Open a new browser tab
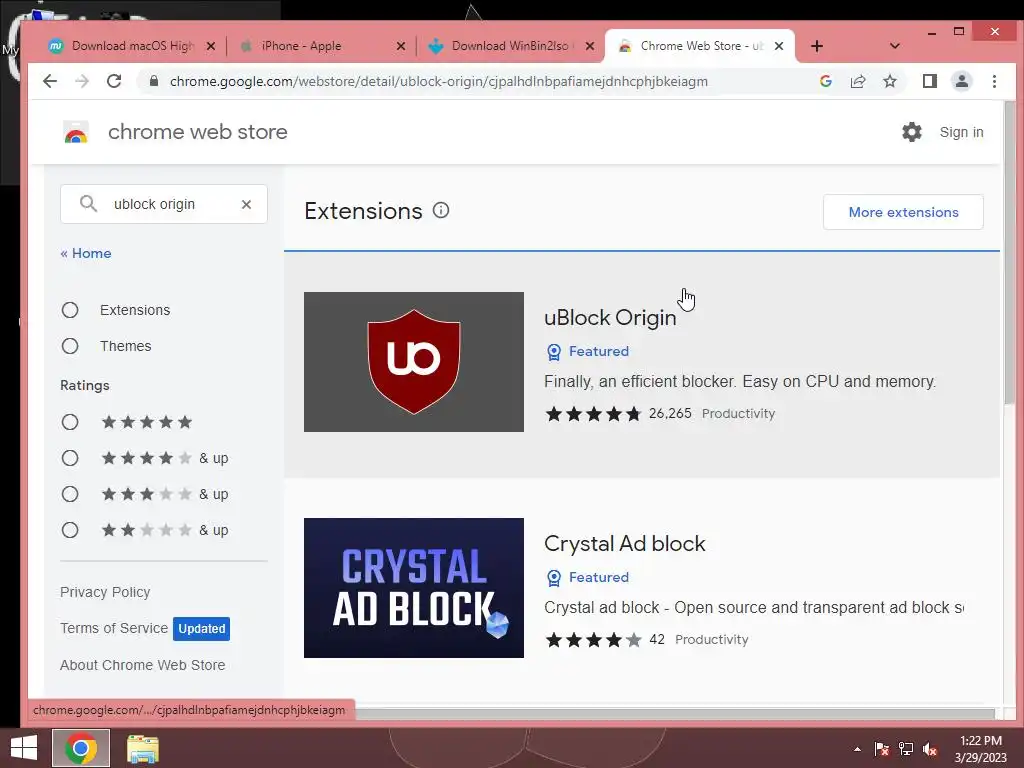Viewport: 1024px width, 768px height. [x=816, y=46]
